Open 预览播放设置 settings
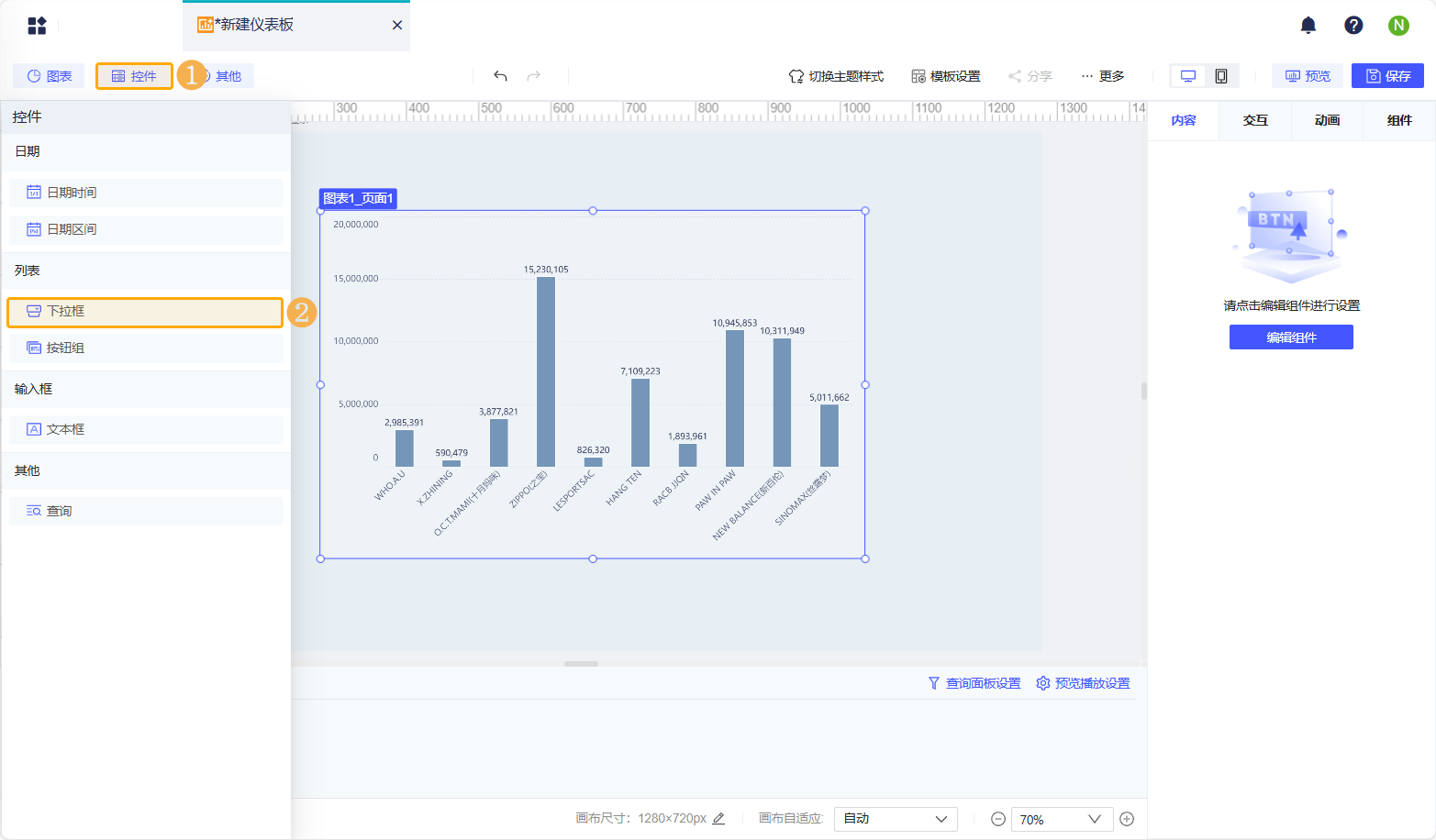The image size is (1436, 840). [x=1083, y=683]
